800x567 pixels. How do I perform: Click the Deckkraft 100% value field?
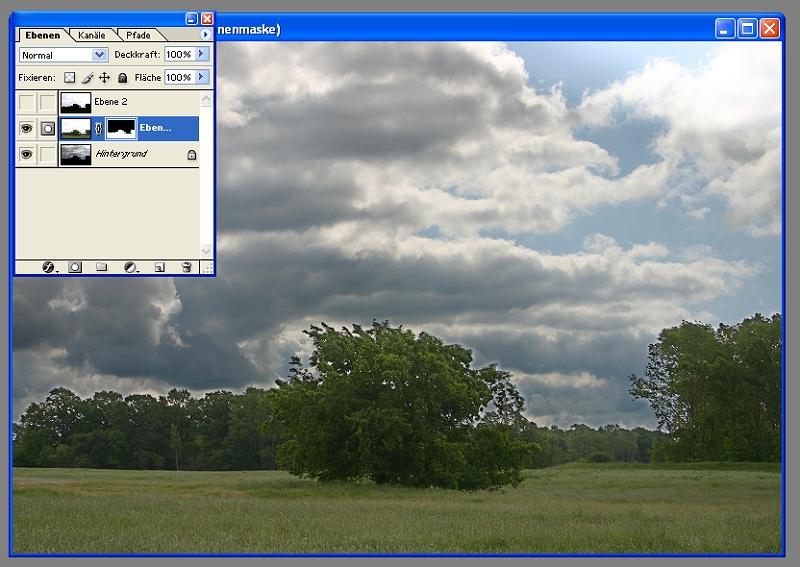click(x=180, y=54)
